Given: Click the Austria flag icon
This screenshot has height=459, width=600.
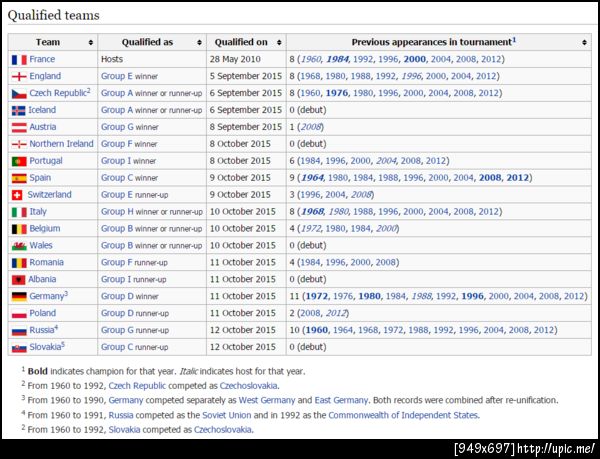Looking at the screenshot, I should [19, 127].
